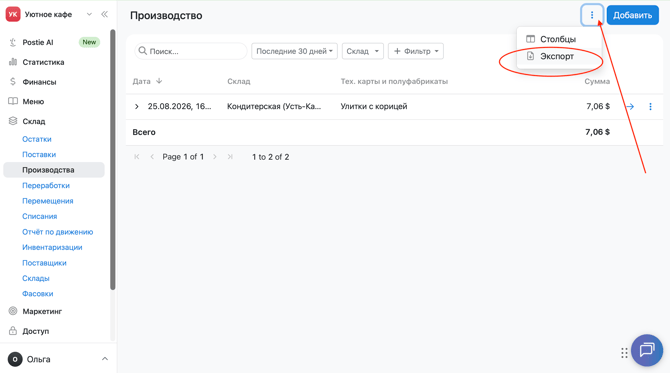
Task: Click the Добавить button
Action: coord(632,15)
